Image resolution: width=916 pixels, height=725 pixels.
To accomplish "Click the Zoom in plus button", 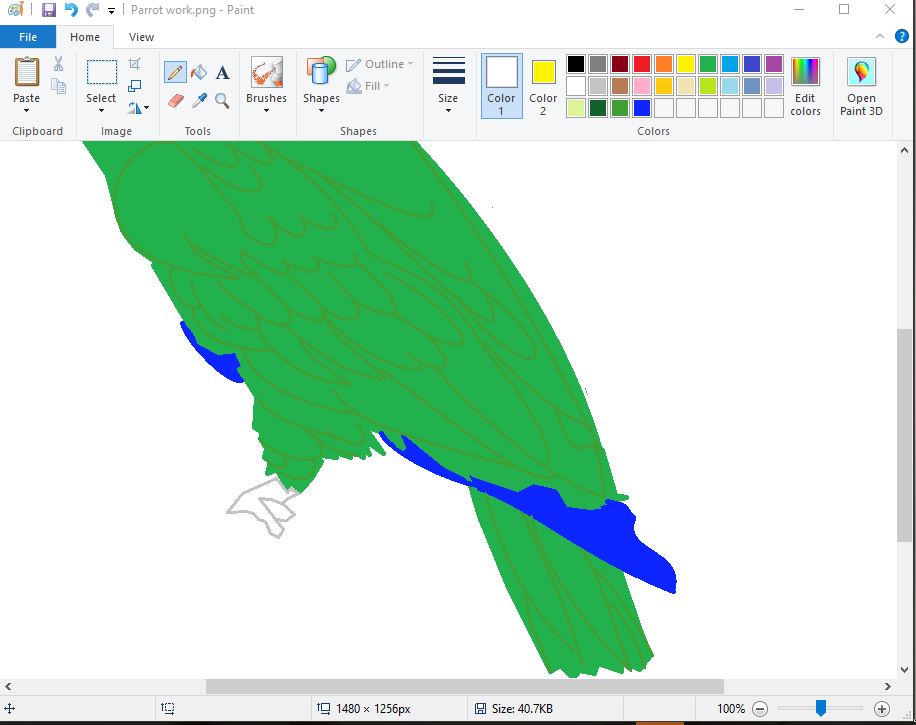I will point(881,709).
